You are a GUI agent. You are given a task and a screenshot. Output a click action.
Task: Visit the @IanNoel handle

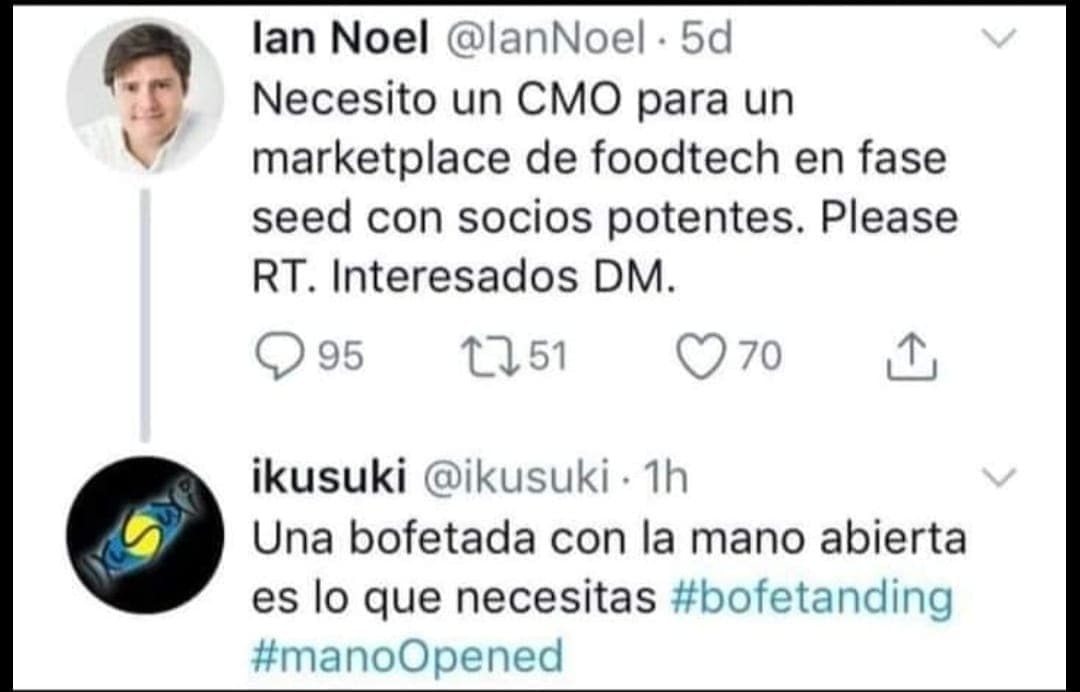pyautogui.click(x=547, y=39)
